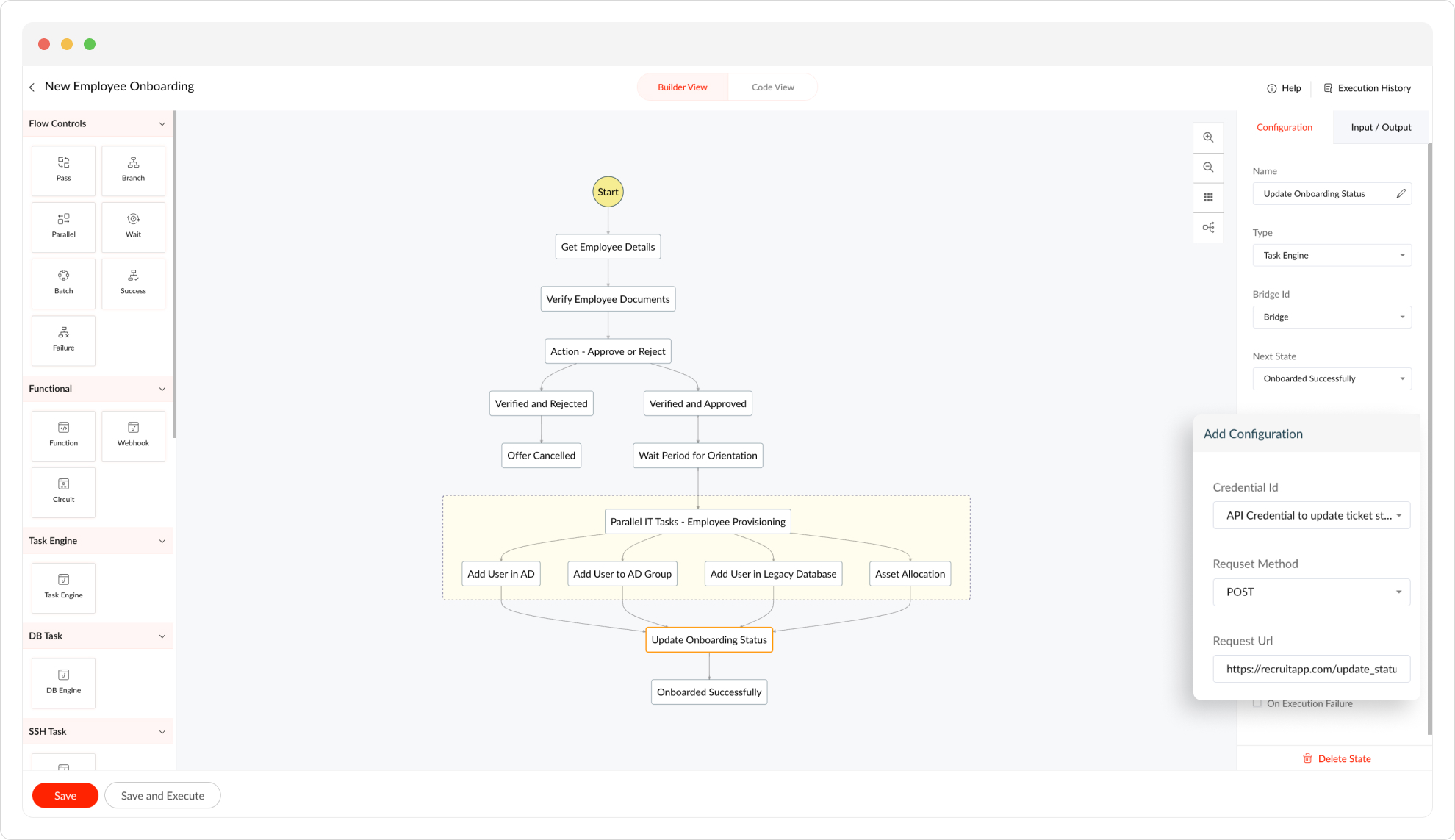
Task: Select the Asset Allocation node on canvas
Action: coord(910,574)
